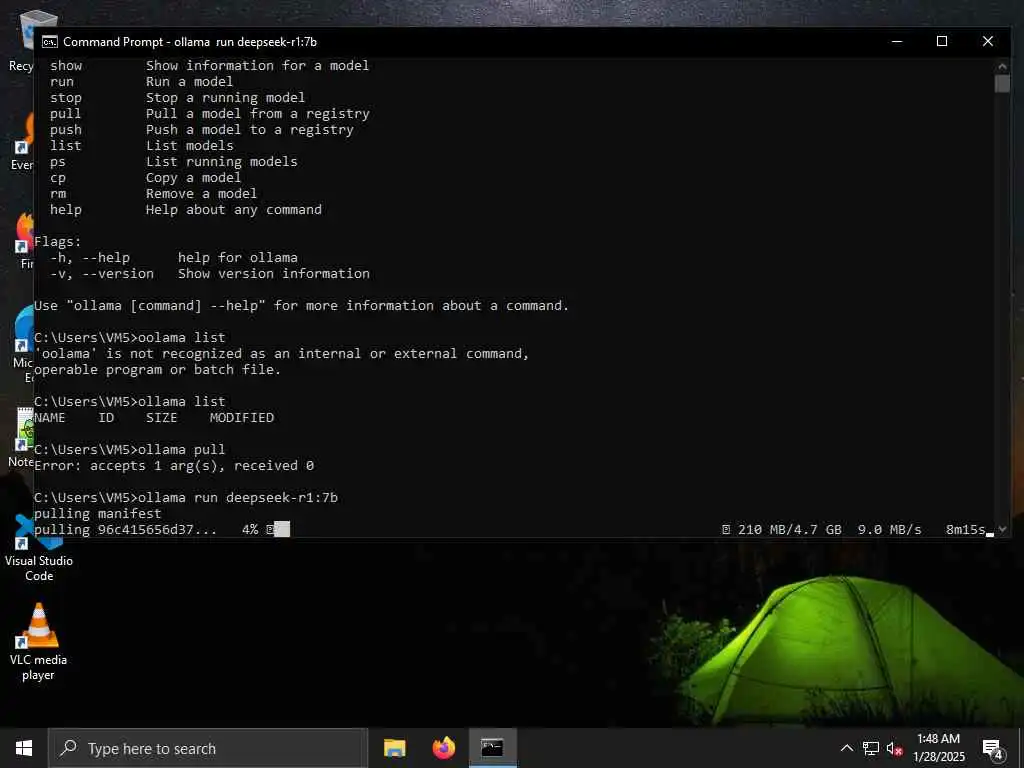
Task: Open the clock showing 1:48 AM
Action: tap(938, 748)
